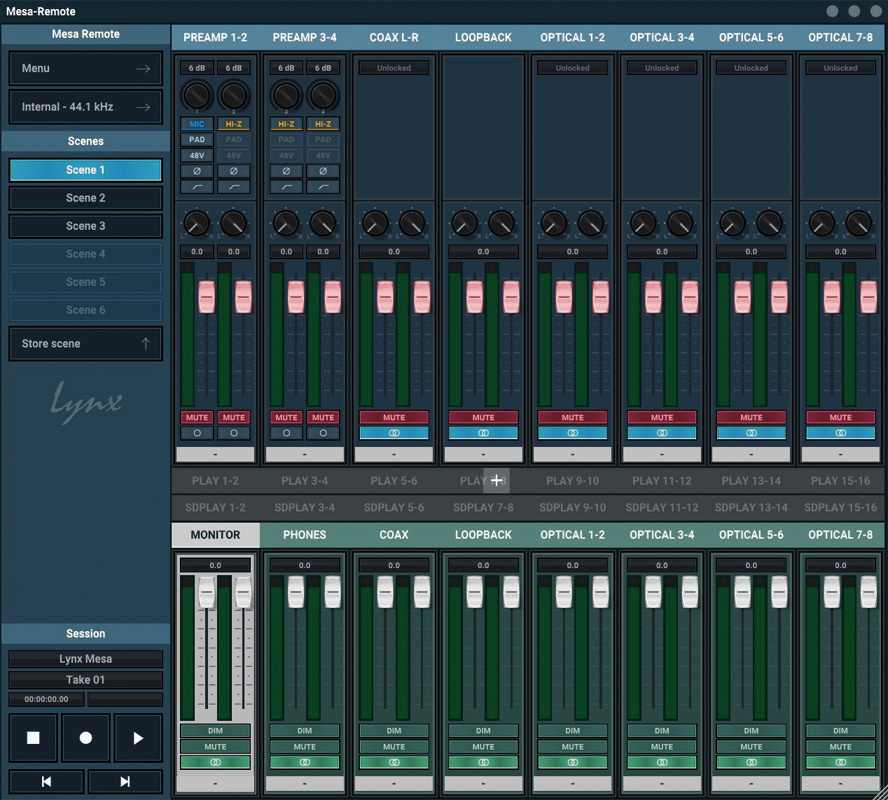Toggle MIC input mode on preamp 1
The width and height of the screenshot is (888, 800).
[x=197, y=123]
